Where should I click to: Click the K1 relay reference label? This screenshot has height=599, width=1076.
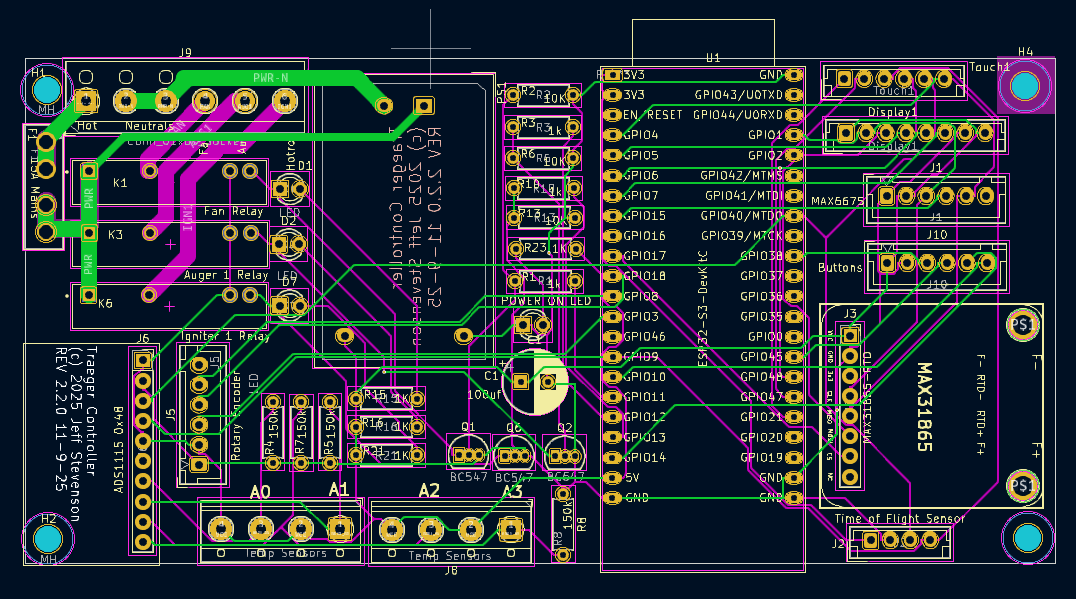(120, 183)
